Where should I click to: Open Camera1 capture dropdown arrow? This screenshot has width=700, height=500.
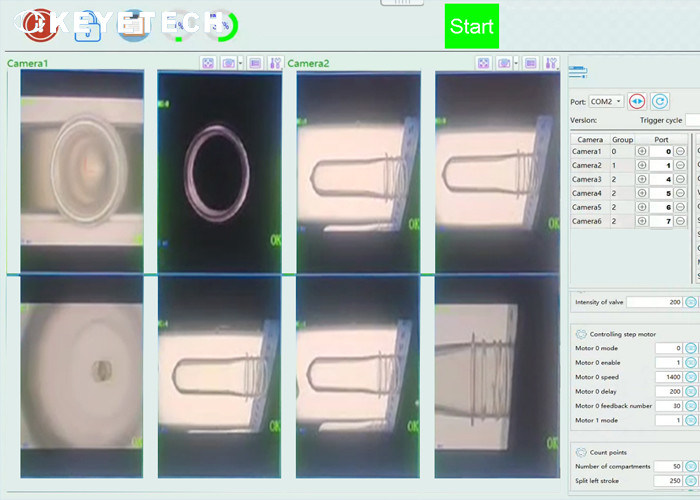click(x=240, y=63)
